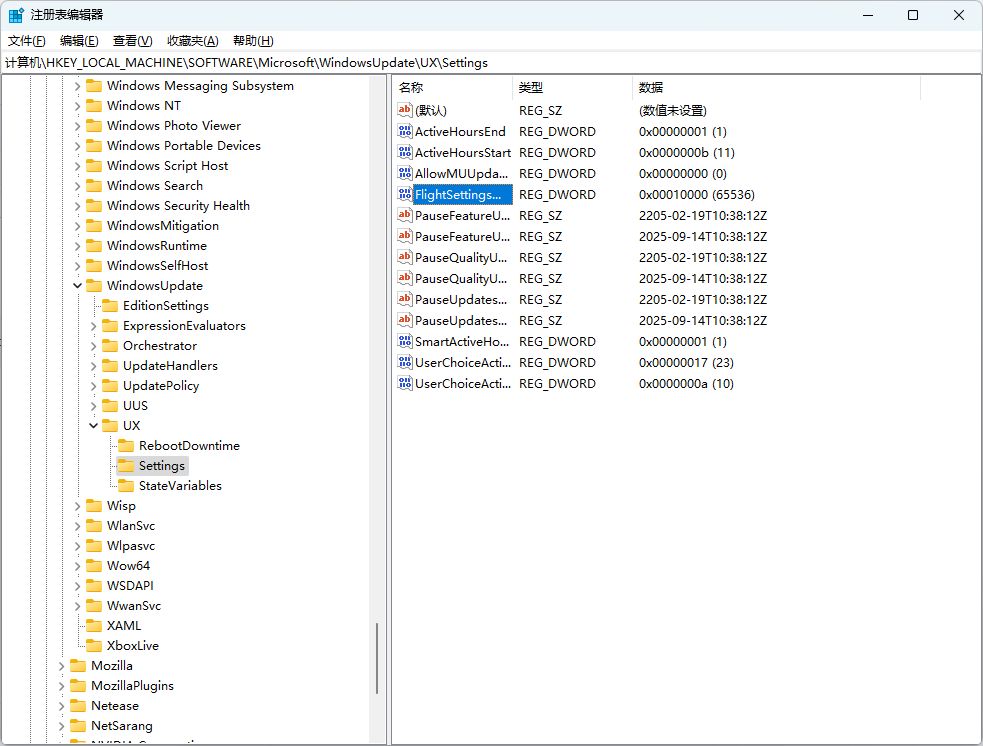Click the StateVariables folder icon

[126, 486]
